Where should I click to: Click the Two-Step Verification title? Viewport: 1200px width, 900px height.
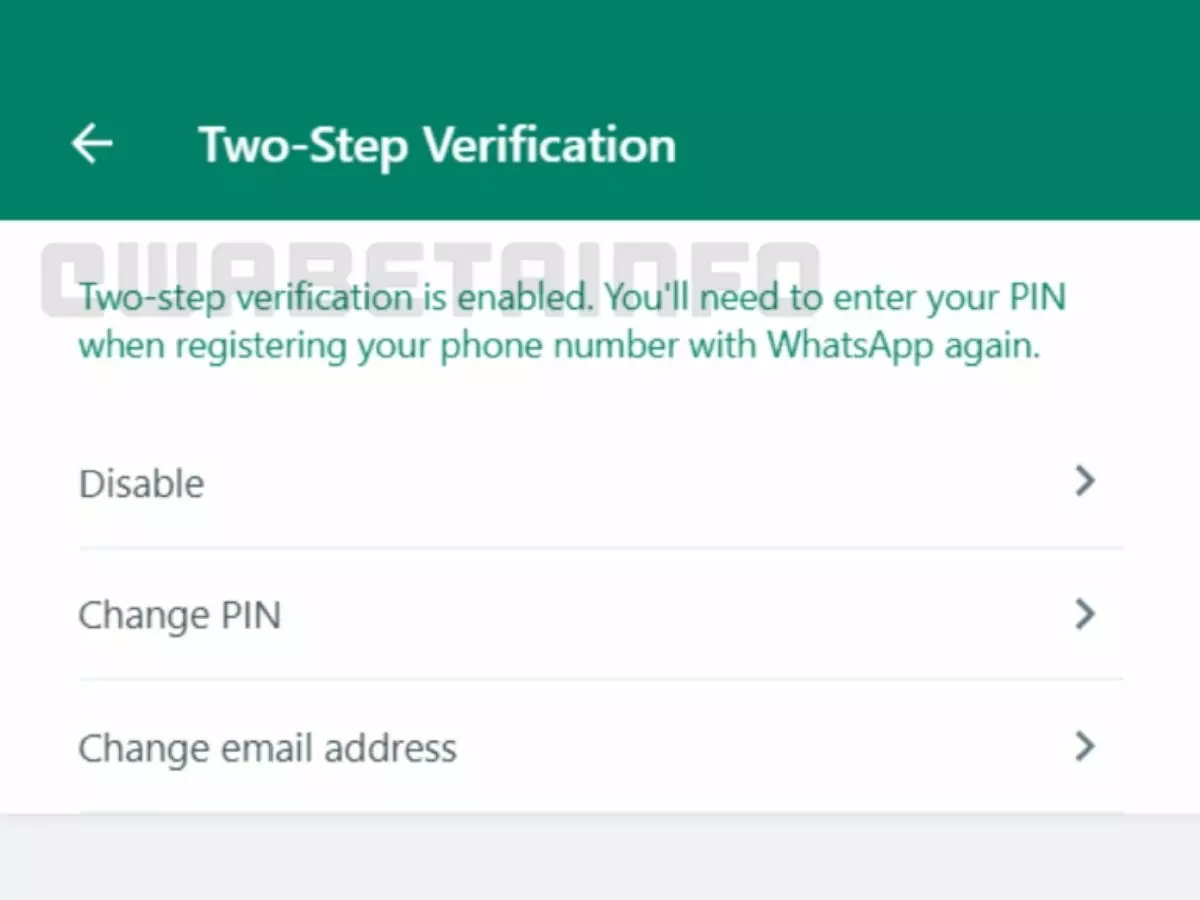437,145
